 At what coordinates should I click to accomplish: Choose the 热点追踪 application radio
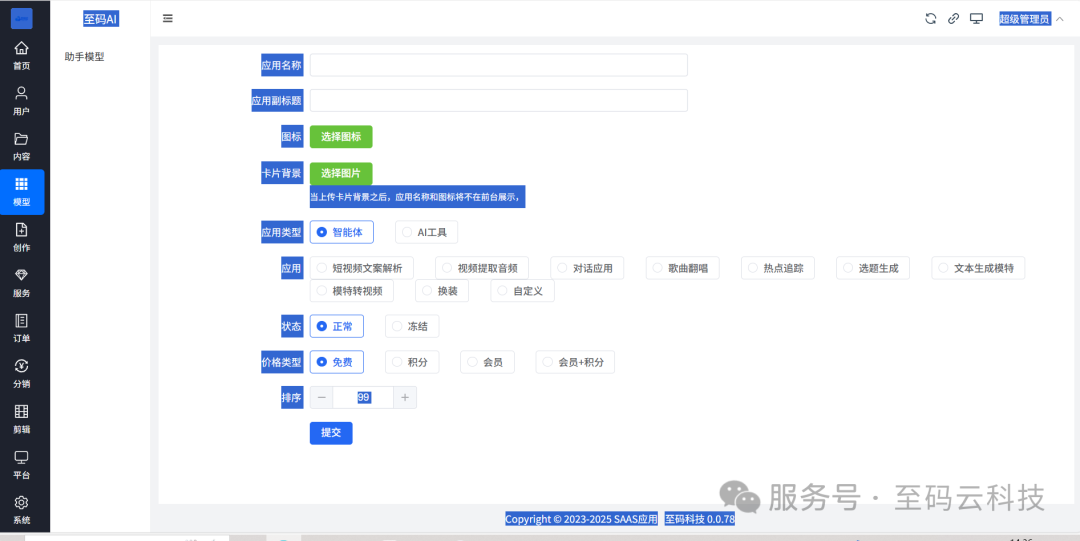tap(778, 268)
